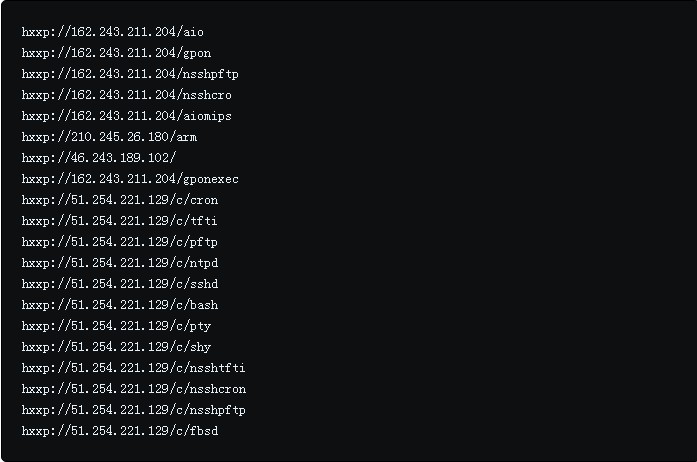Select the 162.243.211.204/gpon URL text
The height and width of the screenshot is (462, 697).
pyautogui.click(x=116, y=53)
